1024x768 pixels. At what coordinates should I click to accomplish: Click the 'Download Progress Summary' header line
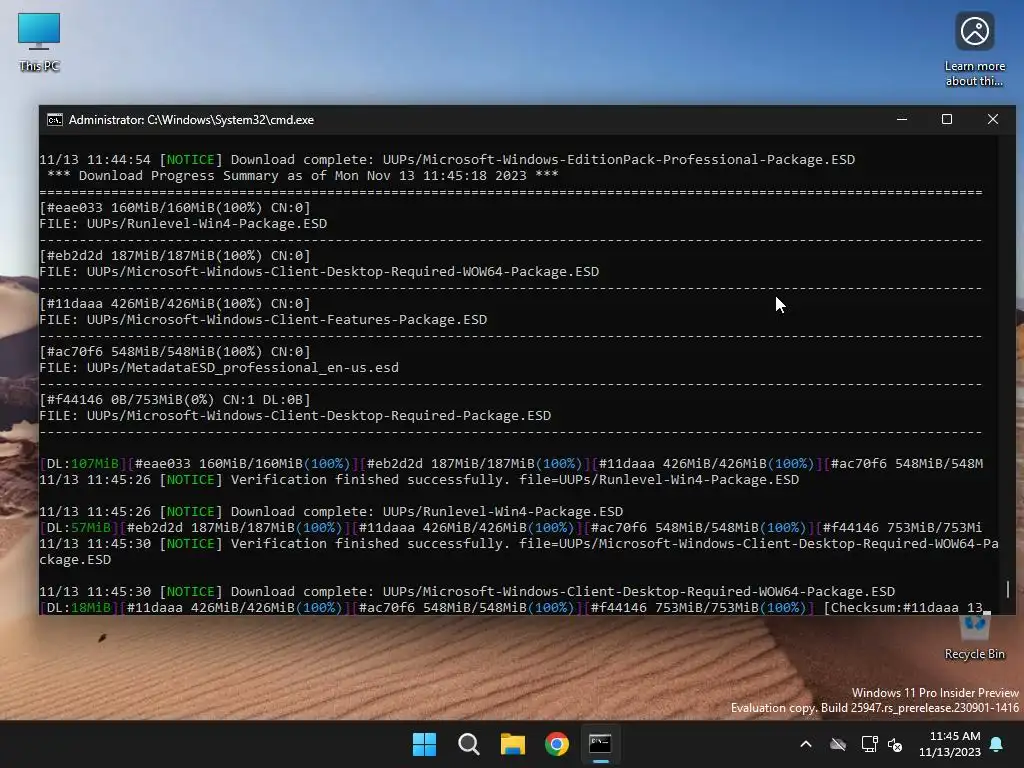coord(303,176)
